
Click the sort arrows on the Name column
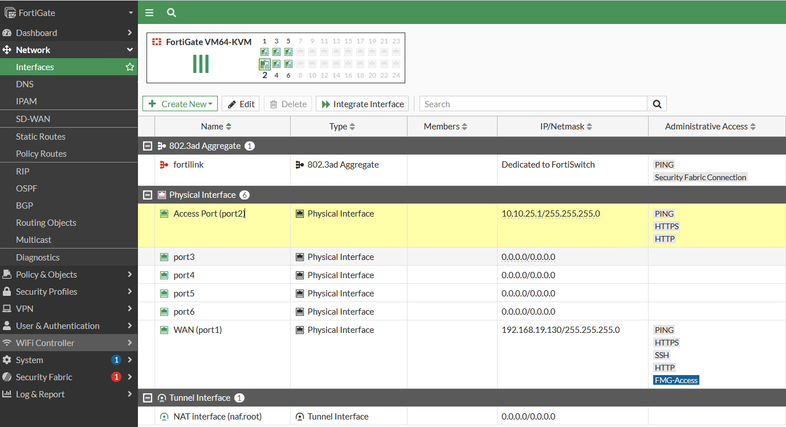pyautogui.click(x=228, y=127)
